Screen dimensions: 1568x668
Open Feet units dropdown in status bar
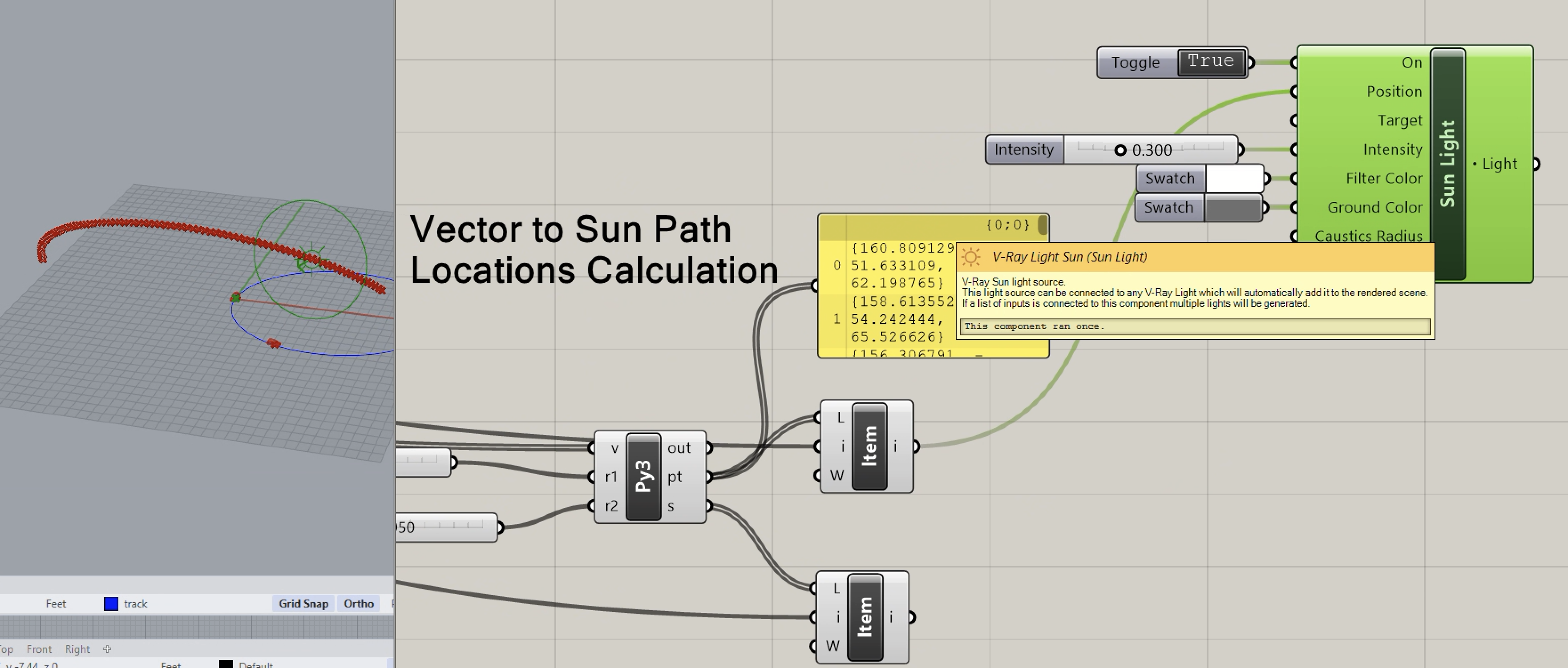click(55, 604)
